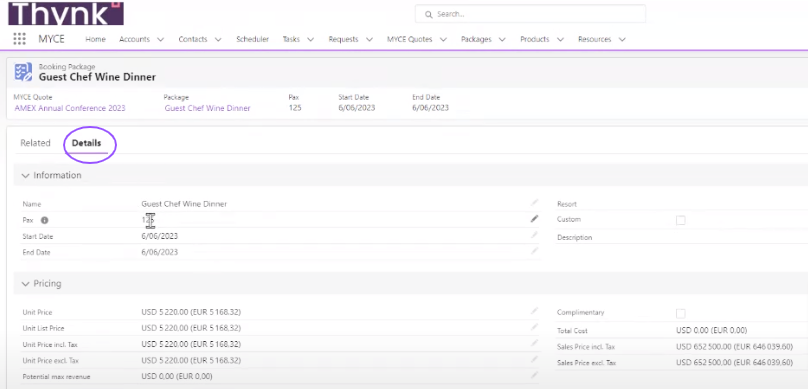Viewport: 808px width, 389px height.
Task: Open the app launcher grid icon
Action: (19, 39)
